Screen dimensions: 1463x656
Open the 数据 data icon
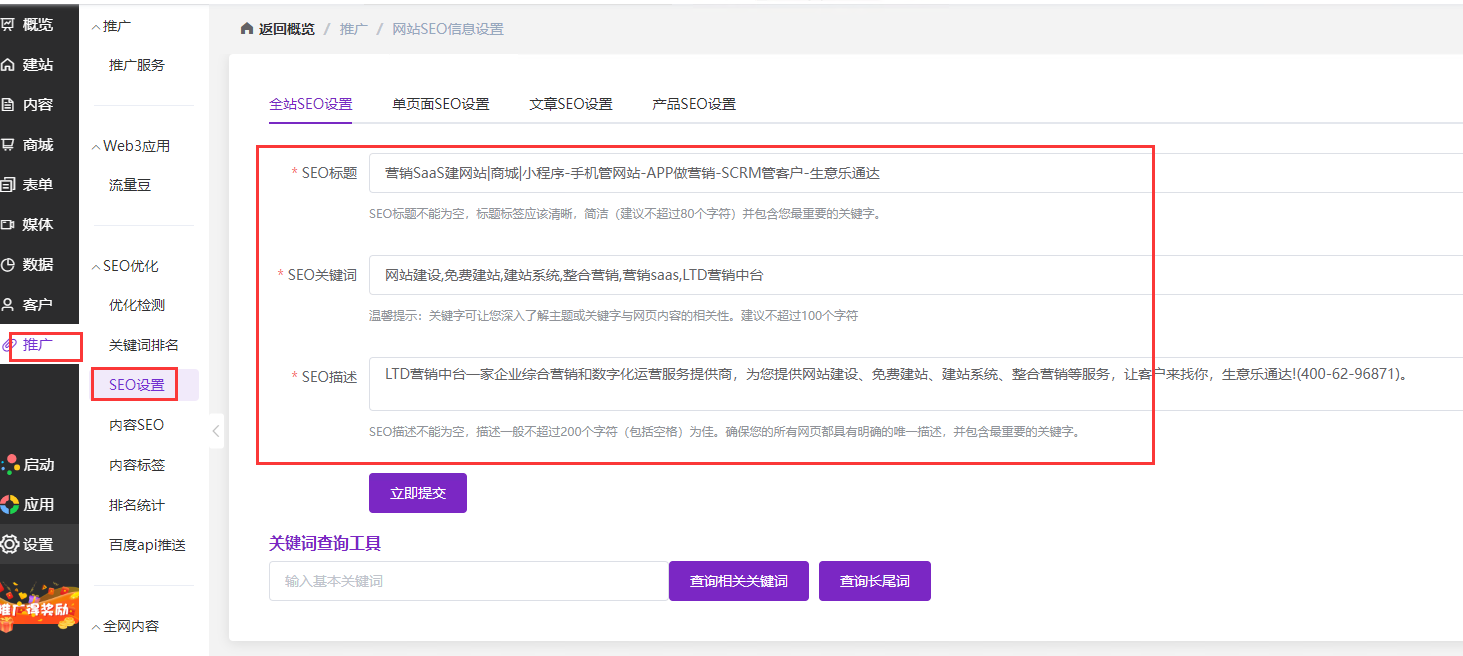(x=9, y=265)
